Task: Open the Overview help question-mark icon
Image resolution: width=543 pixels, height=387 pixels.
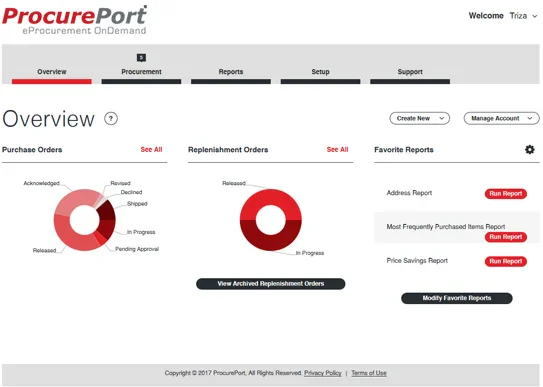Action: 111,119
